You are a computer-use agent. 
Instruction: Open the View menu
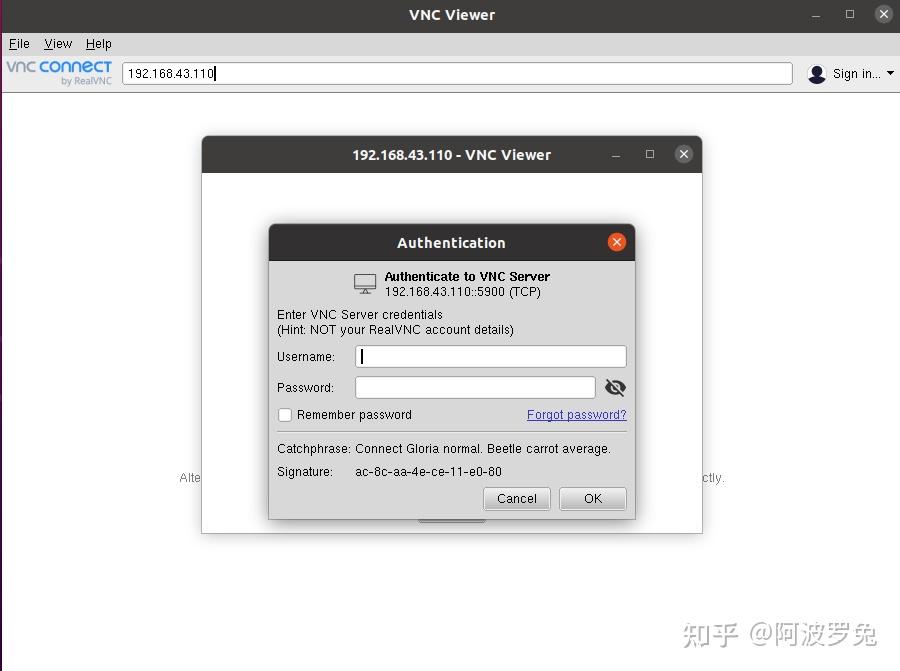57,43
